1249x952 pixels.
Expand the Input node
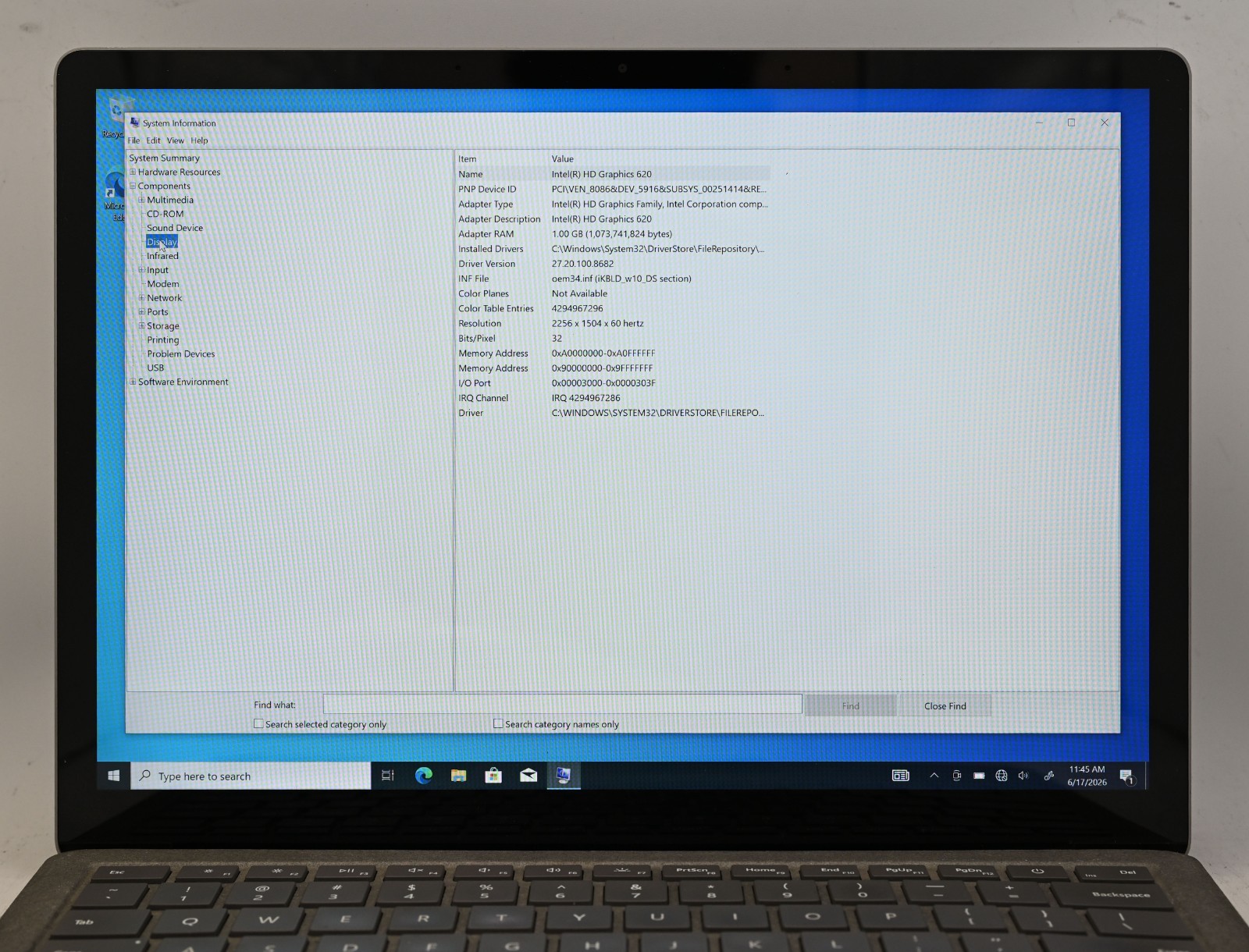[141, 270]
